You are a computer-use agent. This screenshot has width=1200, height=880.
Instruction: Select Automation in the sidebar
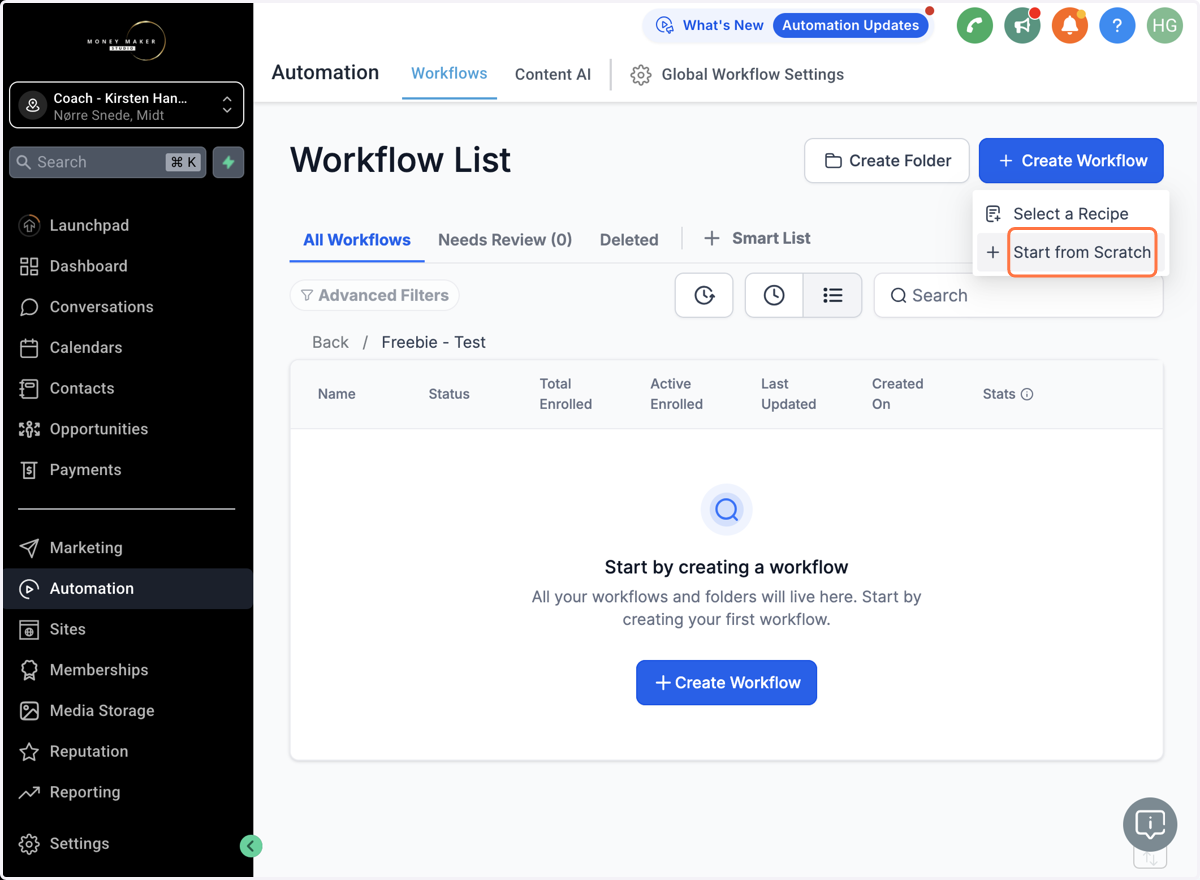tap(126, 588)
